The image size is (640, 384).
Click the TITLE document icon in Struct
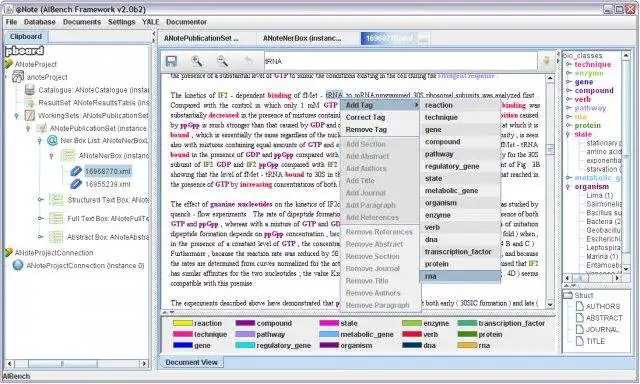[x=580, y=341]
